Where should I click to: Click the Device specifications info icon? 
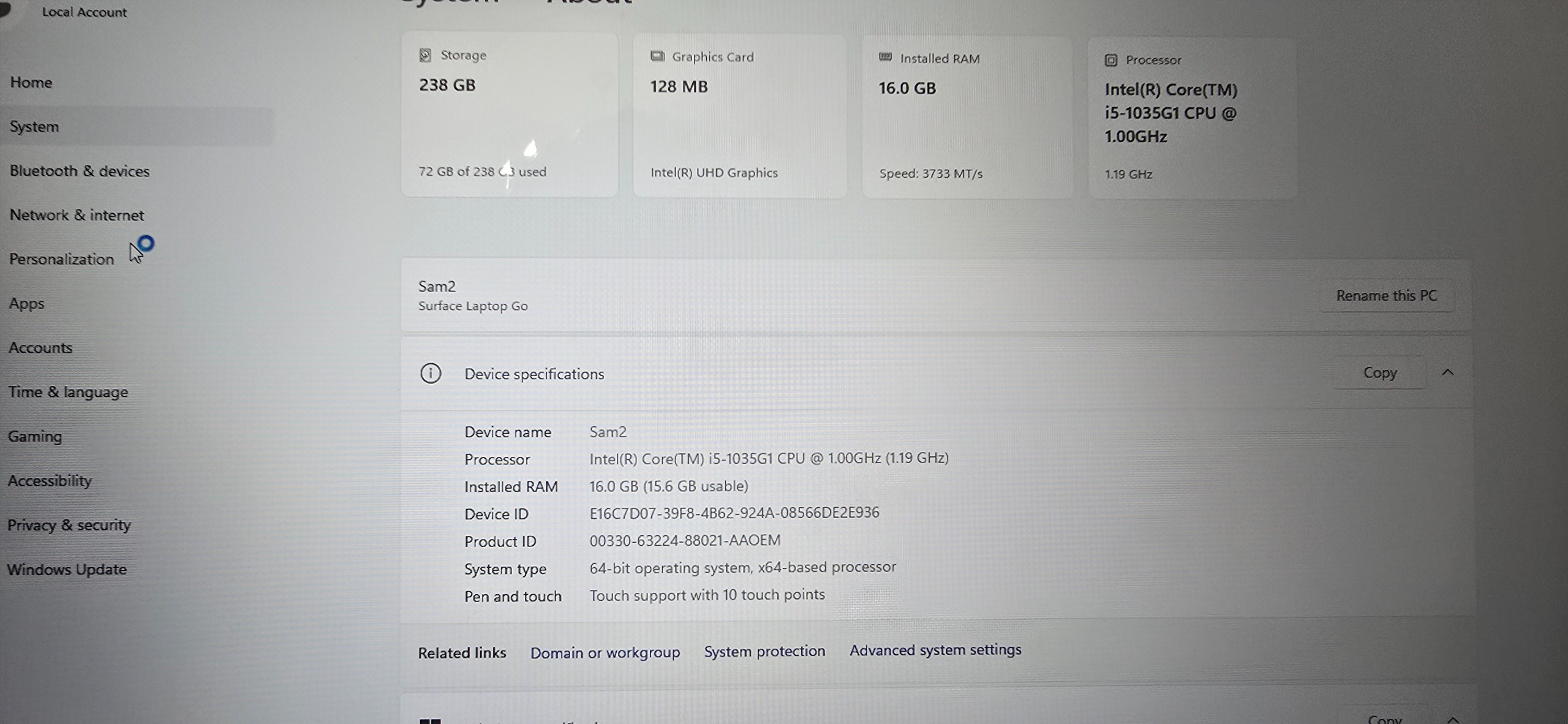[431, 373]
